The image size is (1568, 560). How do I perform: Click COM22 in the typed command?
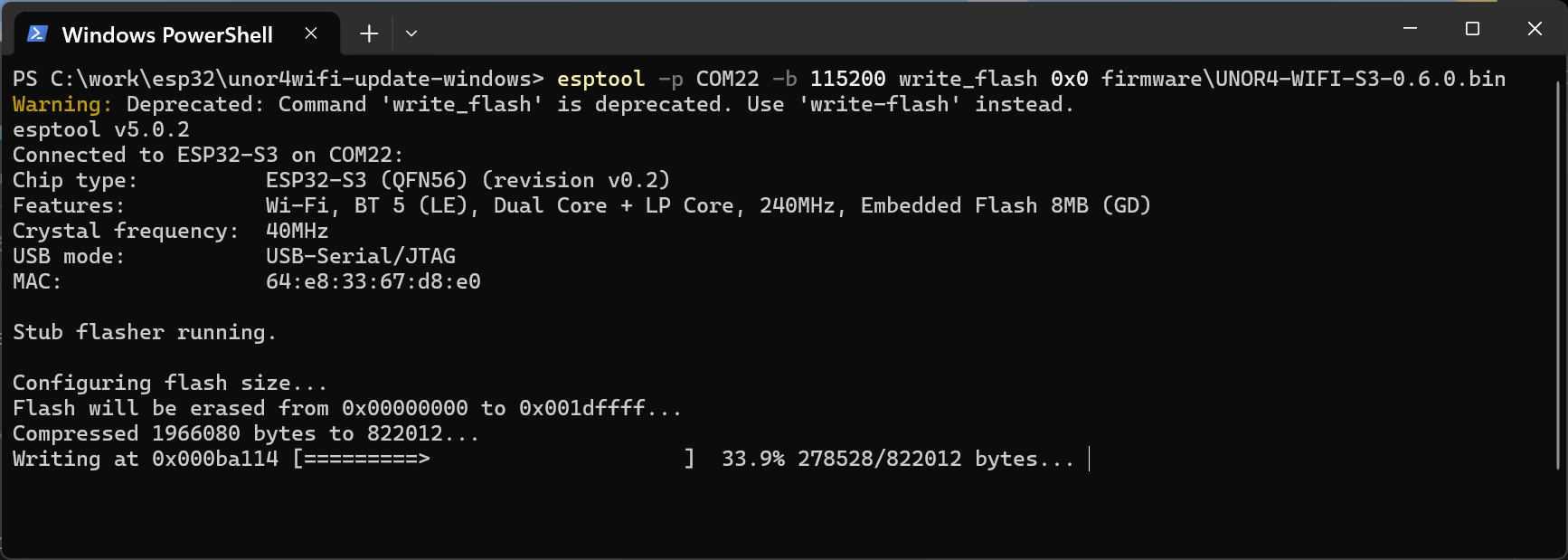point(727,80)
